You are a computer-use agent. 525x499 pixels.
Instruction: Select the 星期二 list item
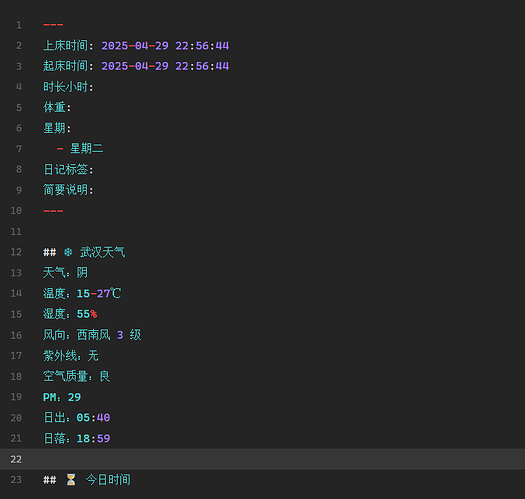pyautogui.click(x=86, y=149)
